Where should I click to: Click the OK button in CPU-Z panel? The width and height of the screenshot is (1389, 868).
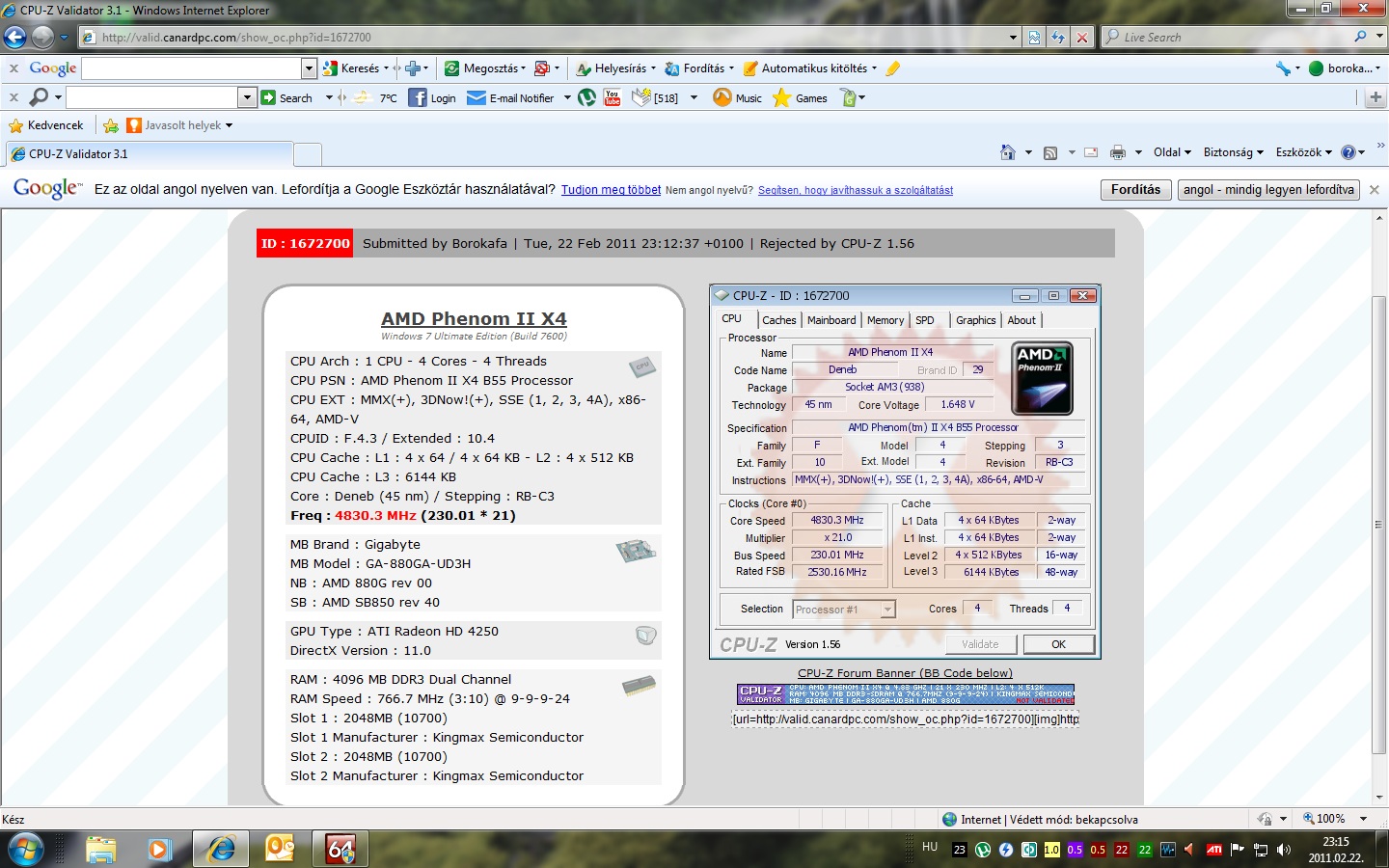coord(1058,644)
